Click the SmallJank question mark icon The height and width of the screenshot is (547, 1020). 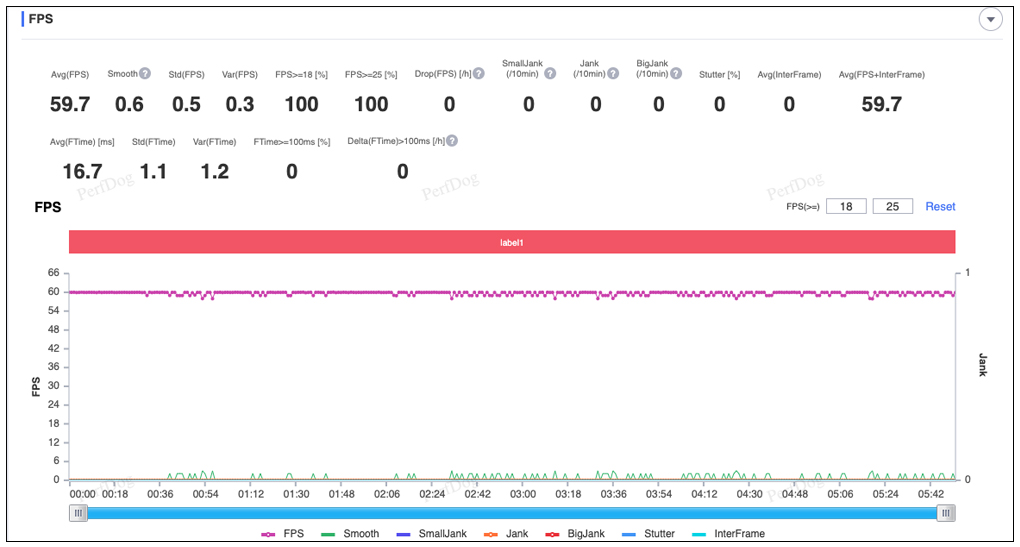550,74
